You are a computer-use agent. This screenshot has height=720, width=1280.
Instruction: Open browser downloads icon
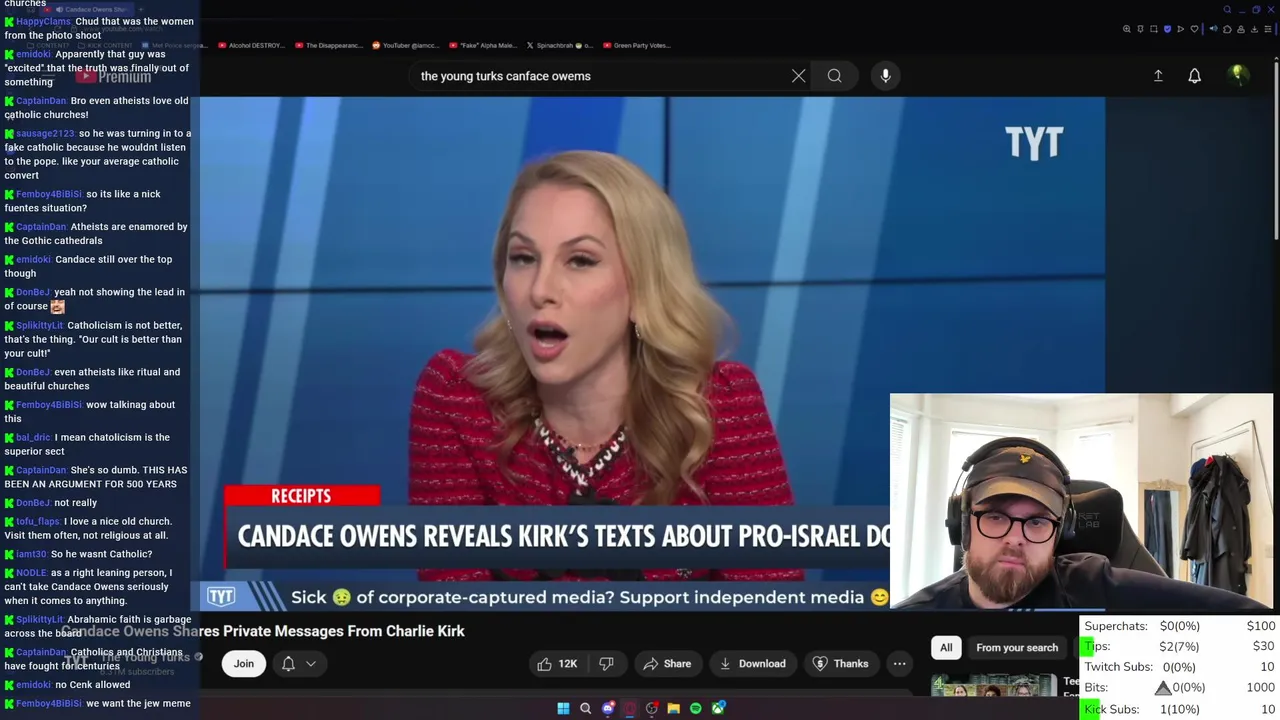tap(1253, 29)
